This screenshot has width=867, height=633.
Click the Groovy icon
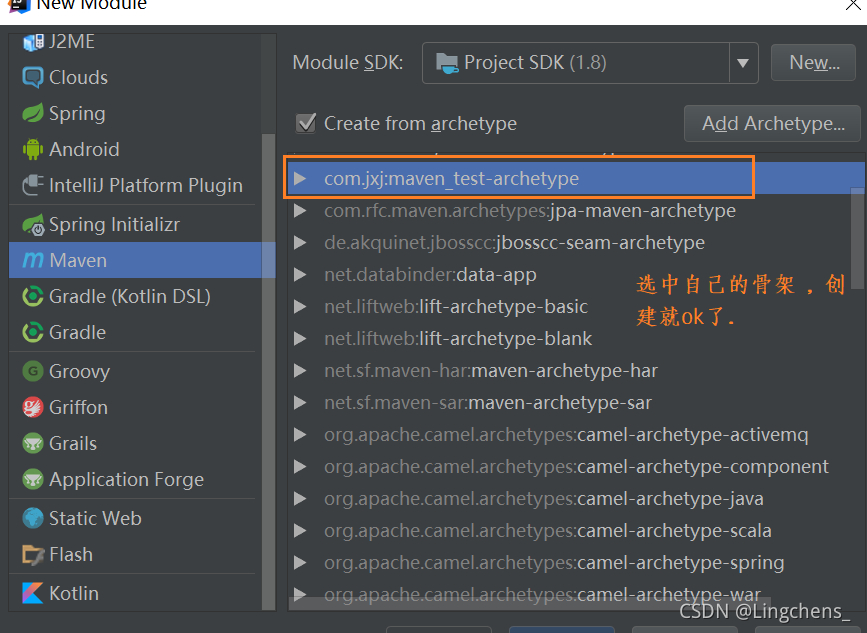pyautogui.click(x=33, y=371)
